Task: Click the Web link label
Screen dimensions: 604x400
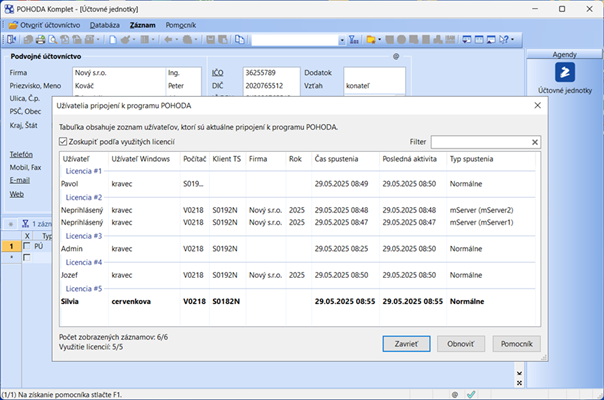Action: coord(17,194)
